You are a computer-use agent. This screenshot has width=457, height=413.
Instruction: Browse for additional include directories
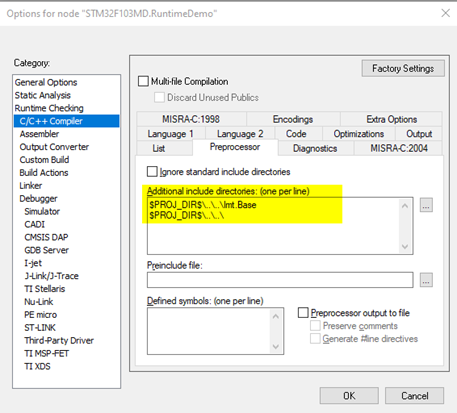(x=426, y=205)
